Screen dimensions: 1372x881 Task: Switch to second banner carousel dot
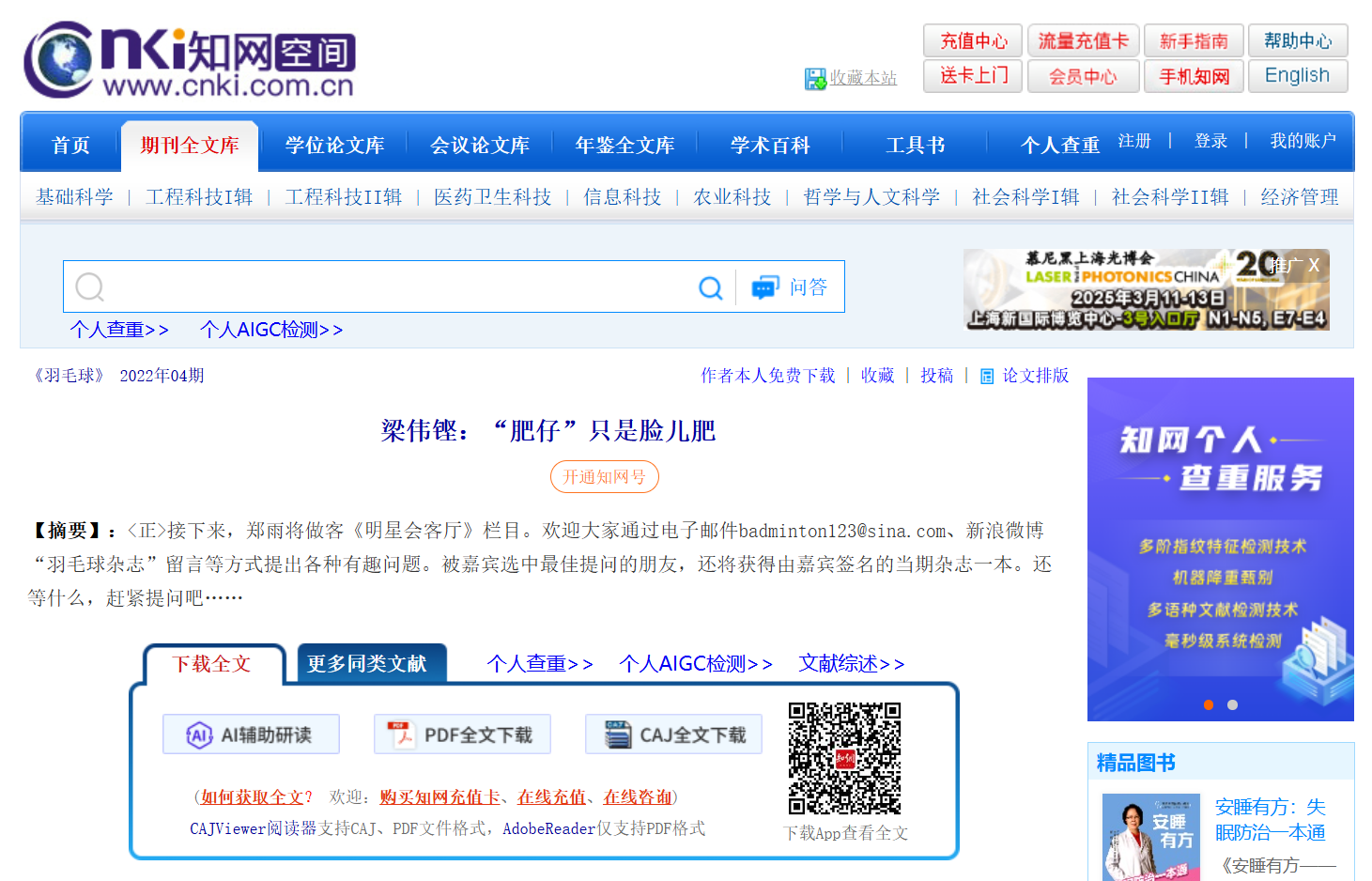tap(1232, 704)
